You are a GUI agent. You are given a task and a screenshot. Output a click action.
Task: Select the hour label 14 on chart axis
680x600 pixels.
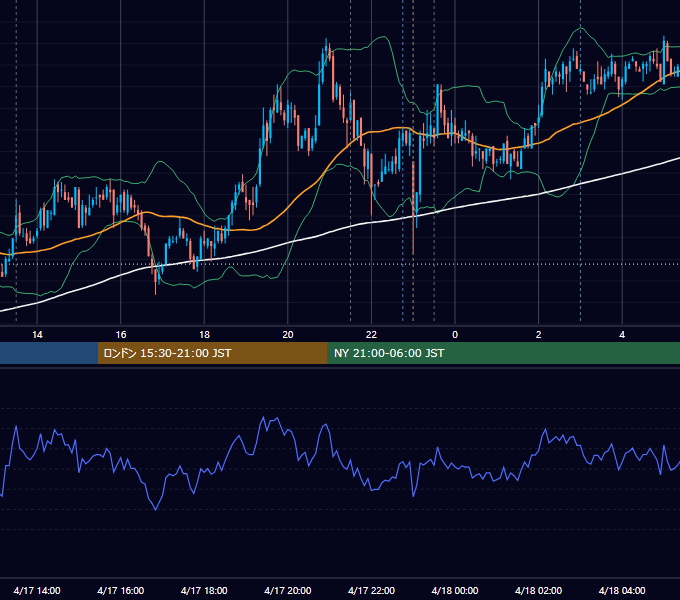point(37,335)
